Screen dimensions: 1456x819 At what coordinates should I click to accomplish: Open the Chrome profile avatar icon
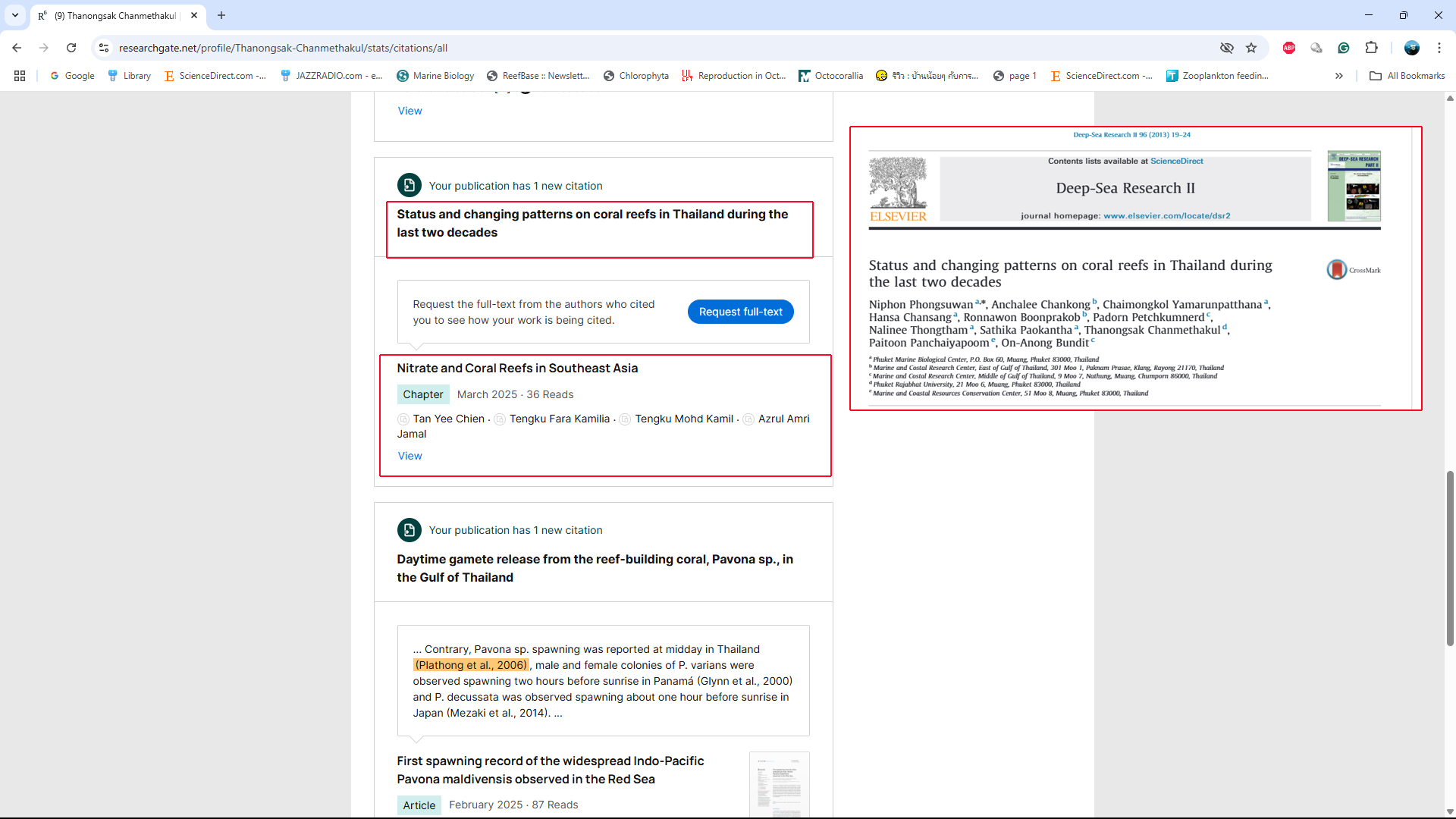1411,48
